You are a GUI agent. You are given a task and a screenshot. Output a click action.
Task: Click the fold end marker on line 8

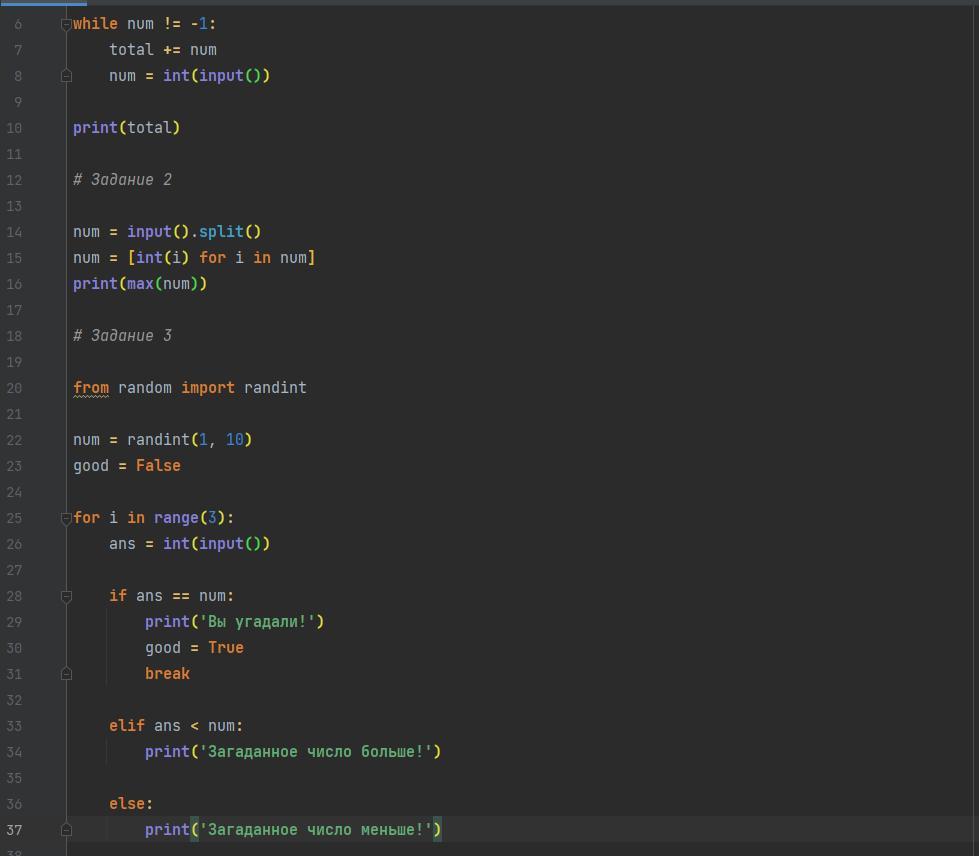pos(66,76)
